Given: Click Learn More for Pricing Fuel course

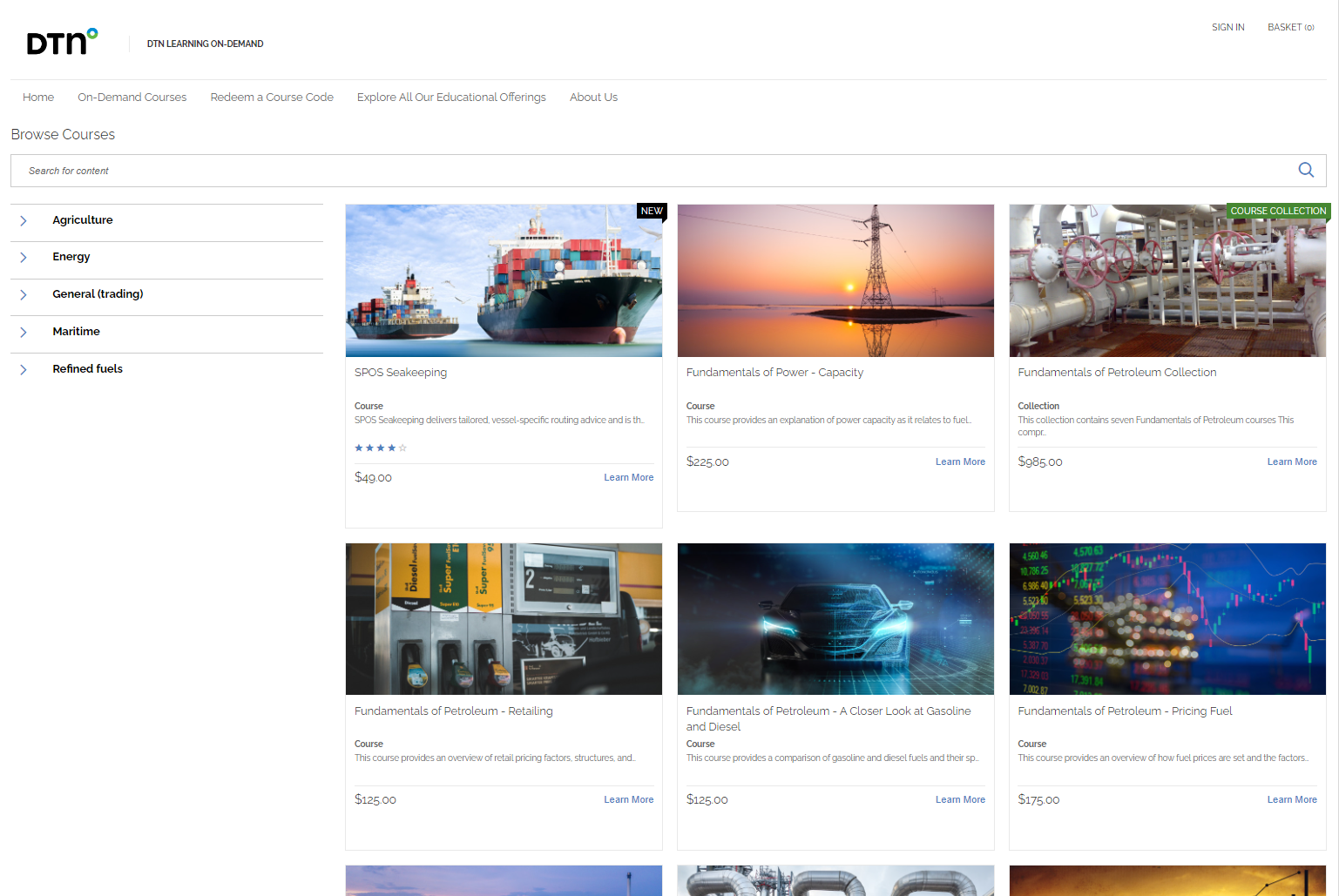Looking at the screenshot, I should [1292, 799].
